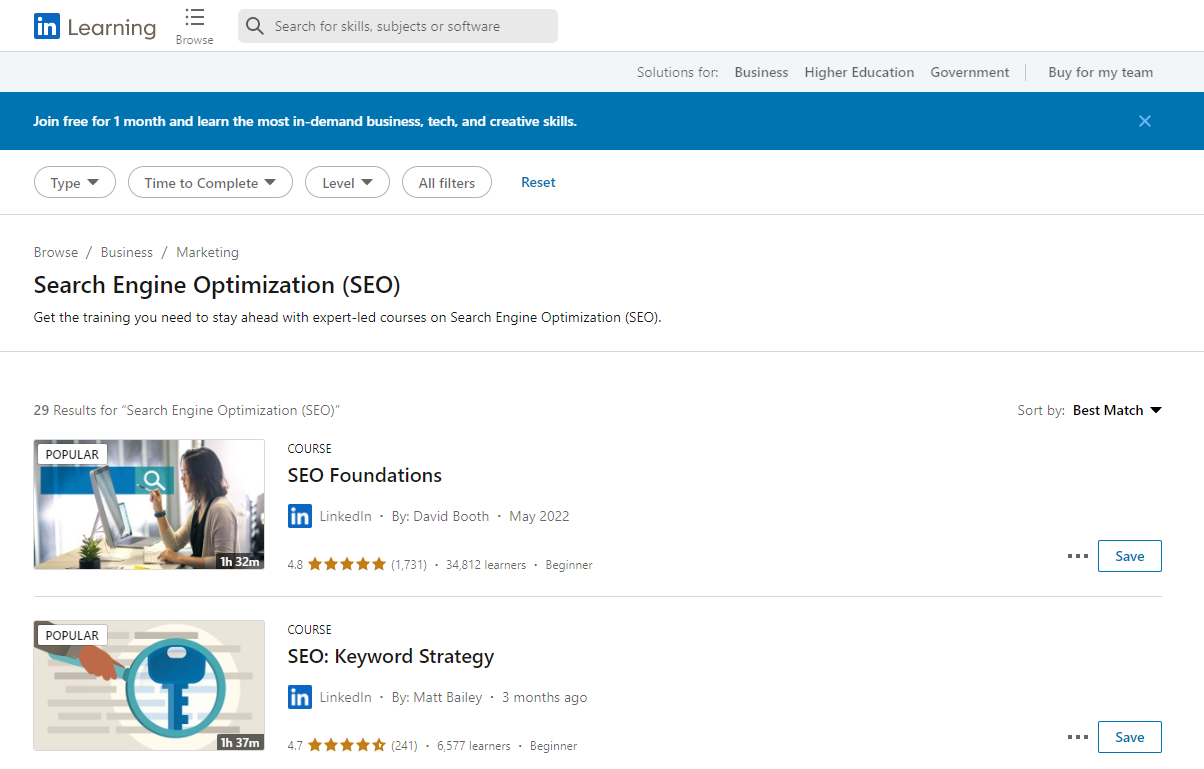Click LinkedIn icon beside Matt Bailey
Image resolution: width=1204 pixels, height=769 pixels.
tap(300, 697)
